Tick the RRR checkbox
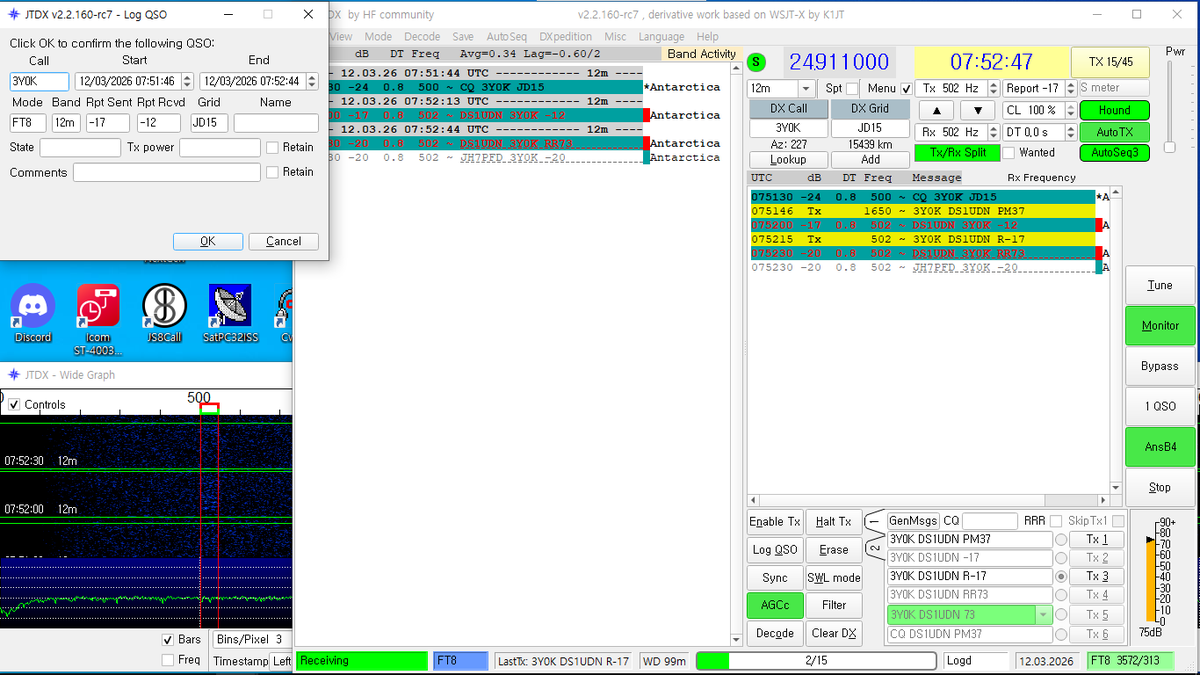Viewport: 1200px width, 675px height. (x=1054, y=521)
